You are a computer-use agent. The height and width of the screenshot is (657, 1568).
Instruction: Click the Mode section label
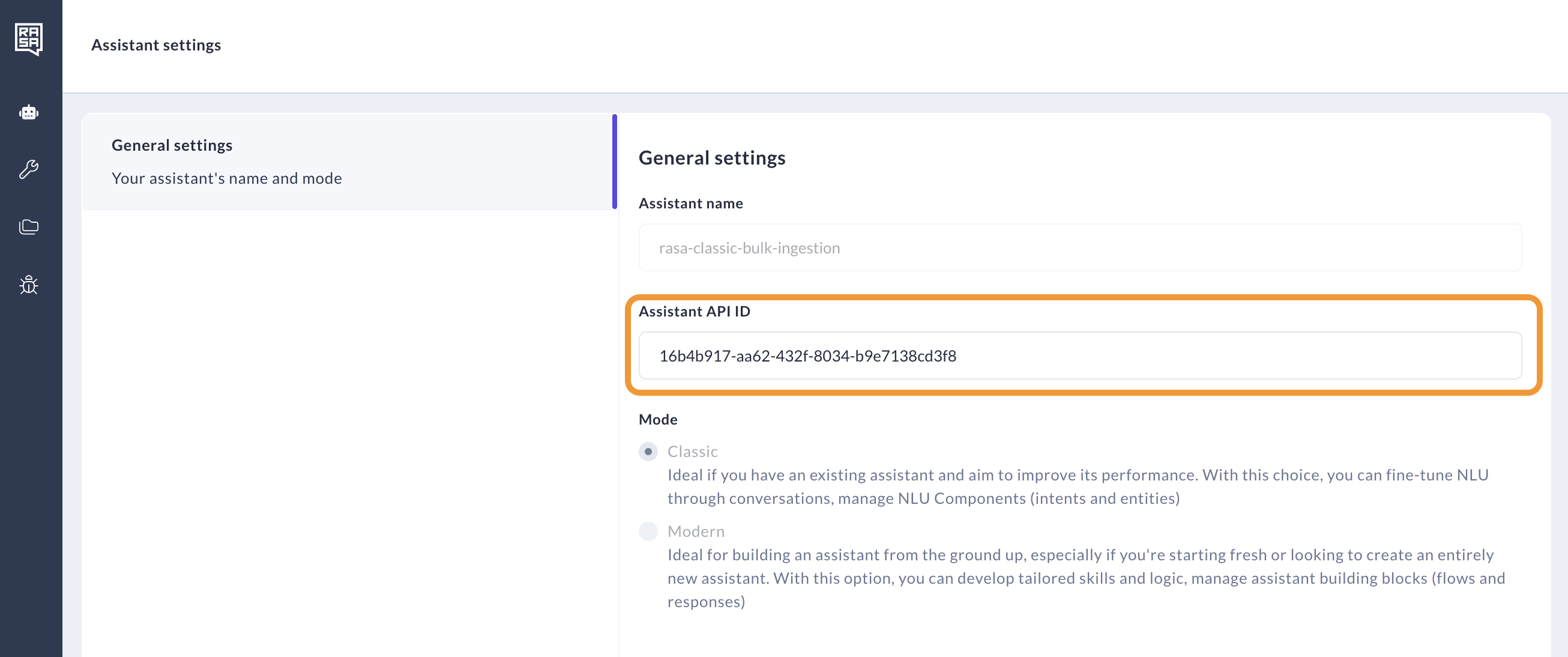(x=657, y=420)
